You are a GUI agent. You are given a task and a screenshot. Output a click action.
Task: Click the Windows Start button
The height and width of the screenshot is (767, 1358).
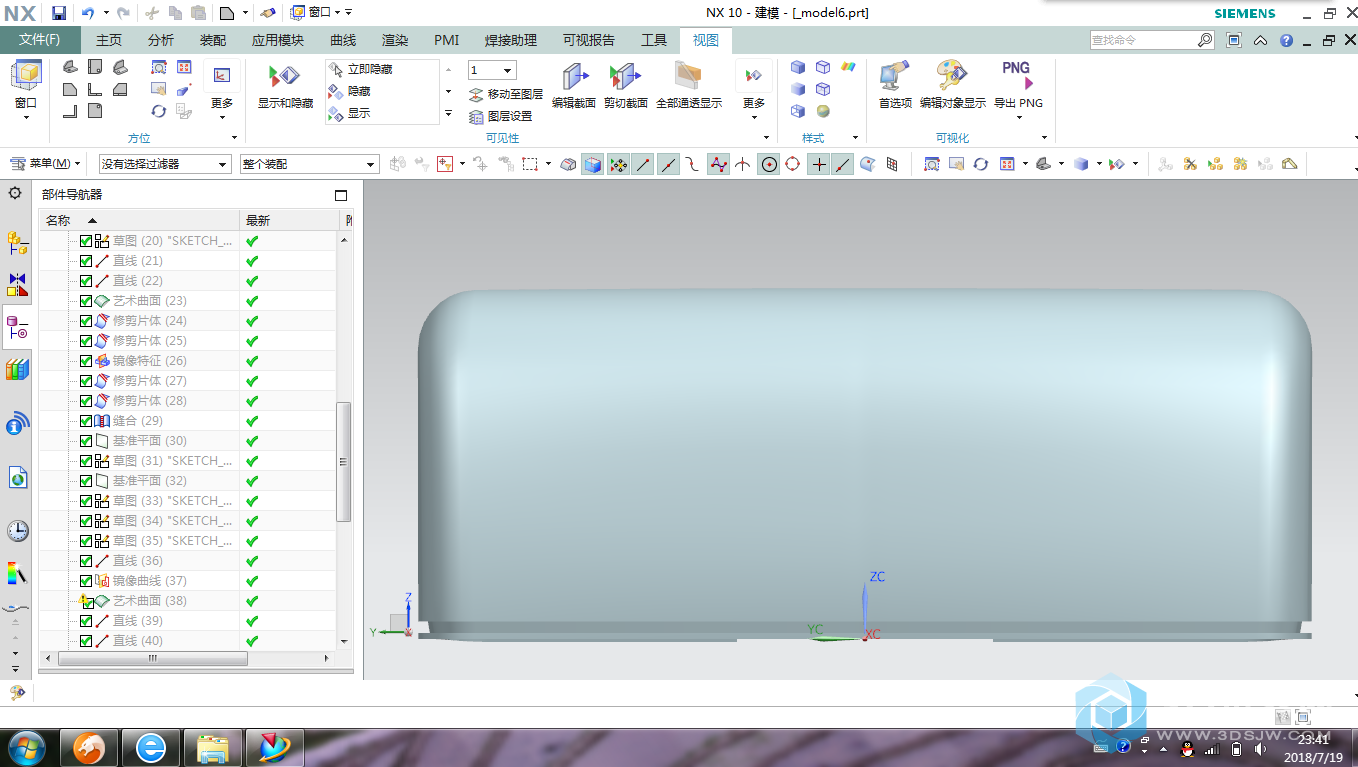click(26, 747)
